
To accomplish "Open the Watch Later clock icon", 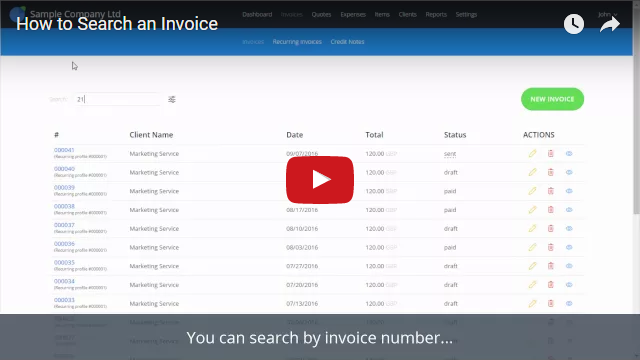I will coord(573,24).
